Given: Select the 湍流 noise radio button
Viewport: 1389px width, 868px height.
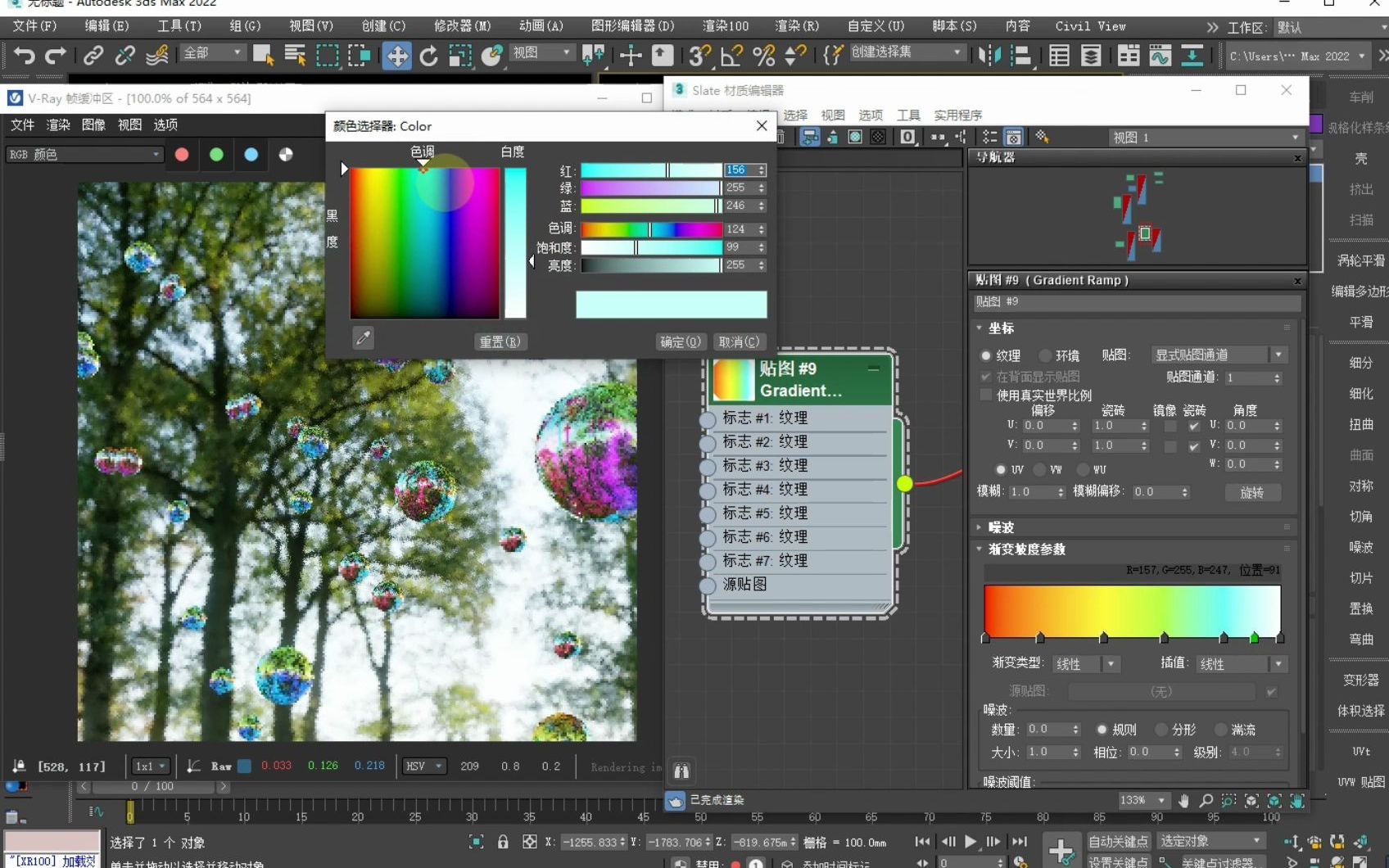Looking at the screenshot, I should (x=1221, y=729).
